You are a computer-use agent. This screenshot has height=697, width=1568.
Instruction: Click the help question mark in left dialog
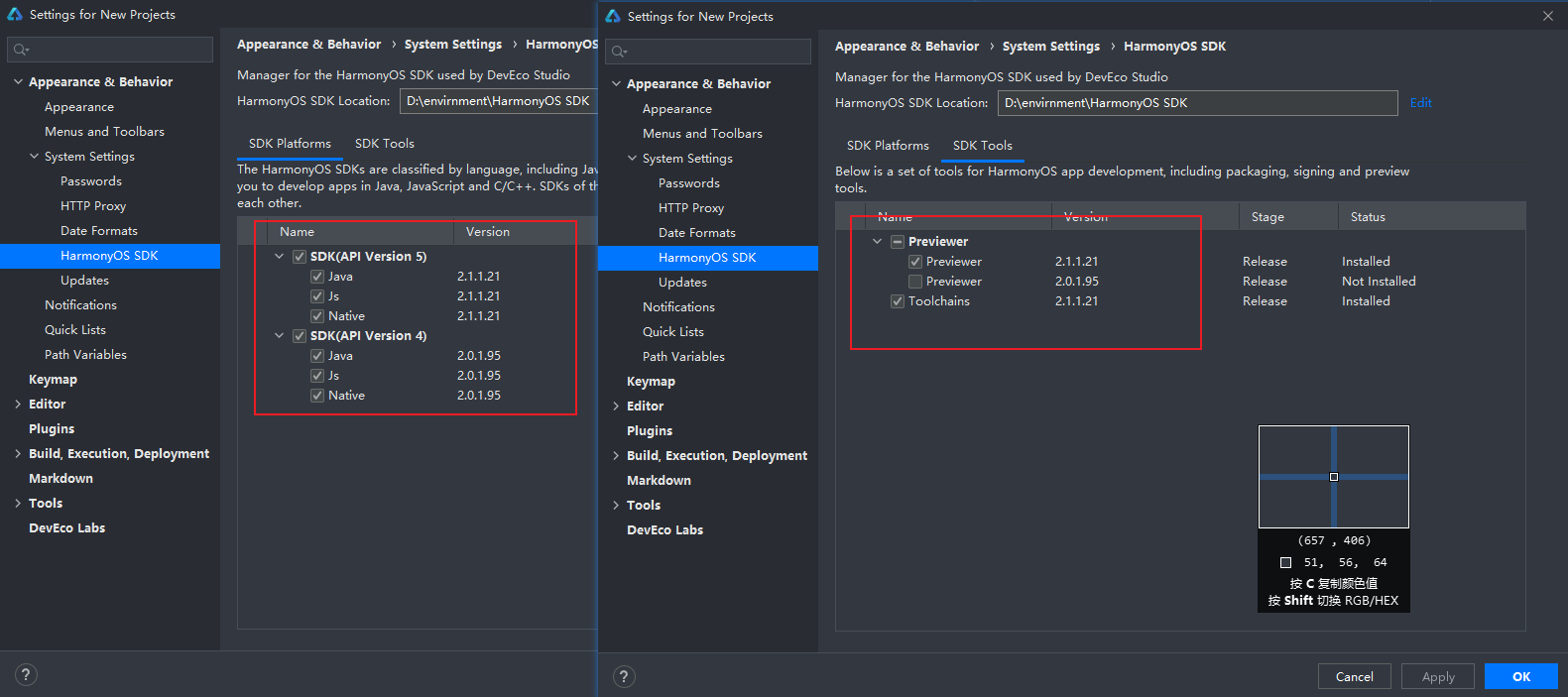pyautogui.click(x=26, y=675)
